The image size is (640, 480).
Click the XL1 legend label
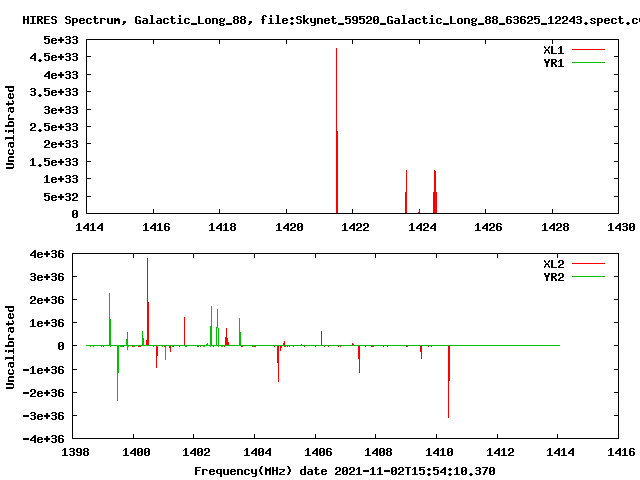click(x=553, y=50)
